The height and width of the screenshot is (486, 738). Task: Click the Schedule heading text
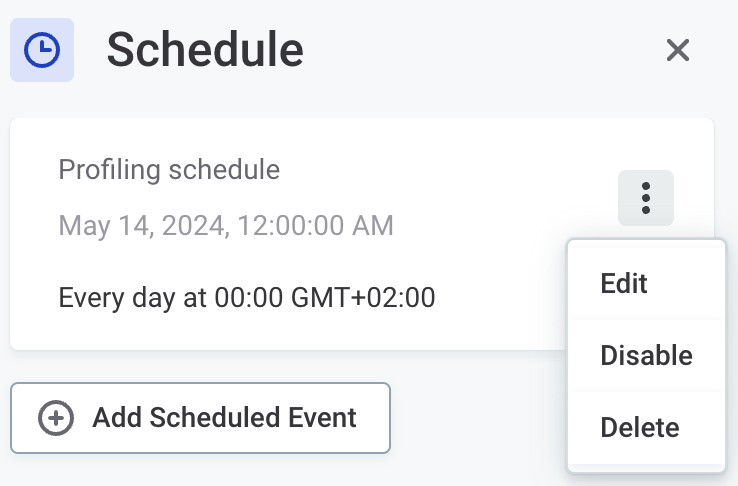205,50
